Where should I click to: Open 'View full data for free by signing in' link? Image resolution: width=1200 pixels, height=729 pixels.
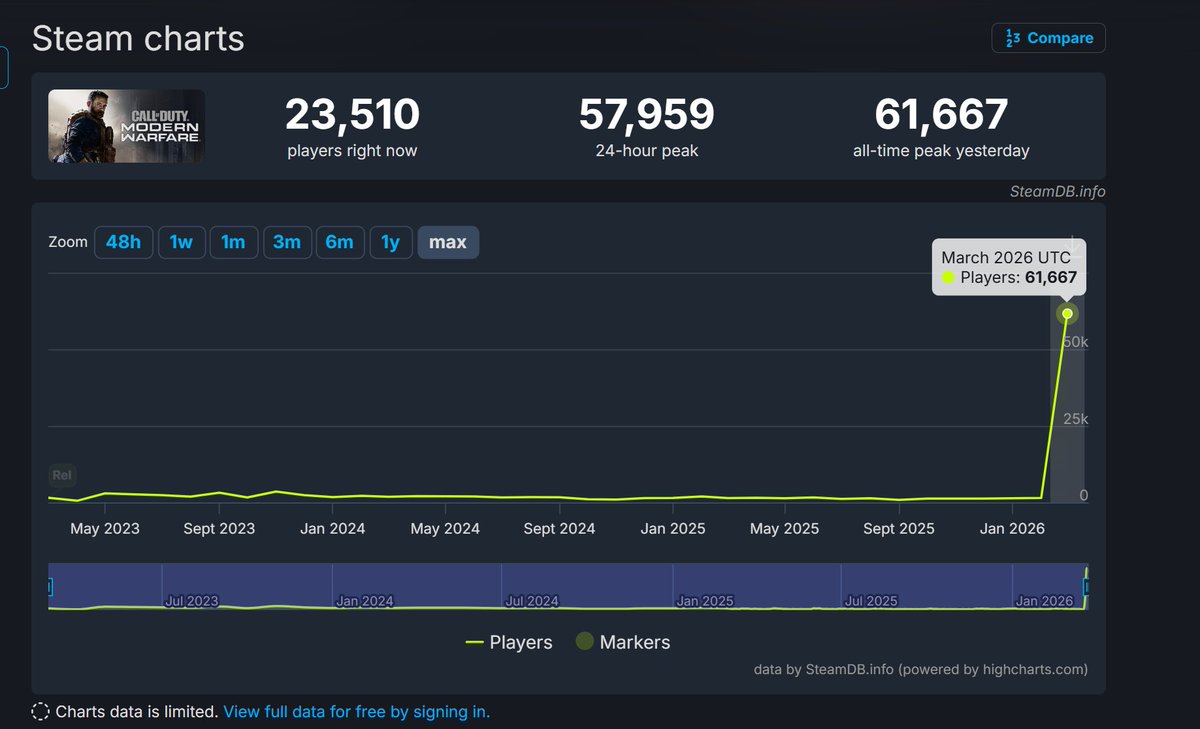click(x=357, y=712)
